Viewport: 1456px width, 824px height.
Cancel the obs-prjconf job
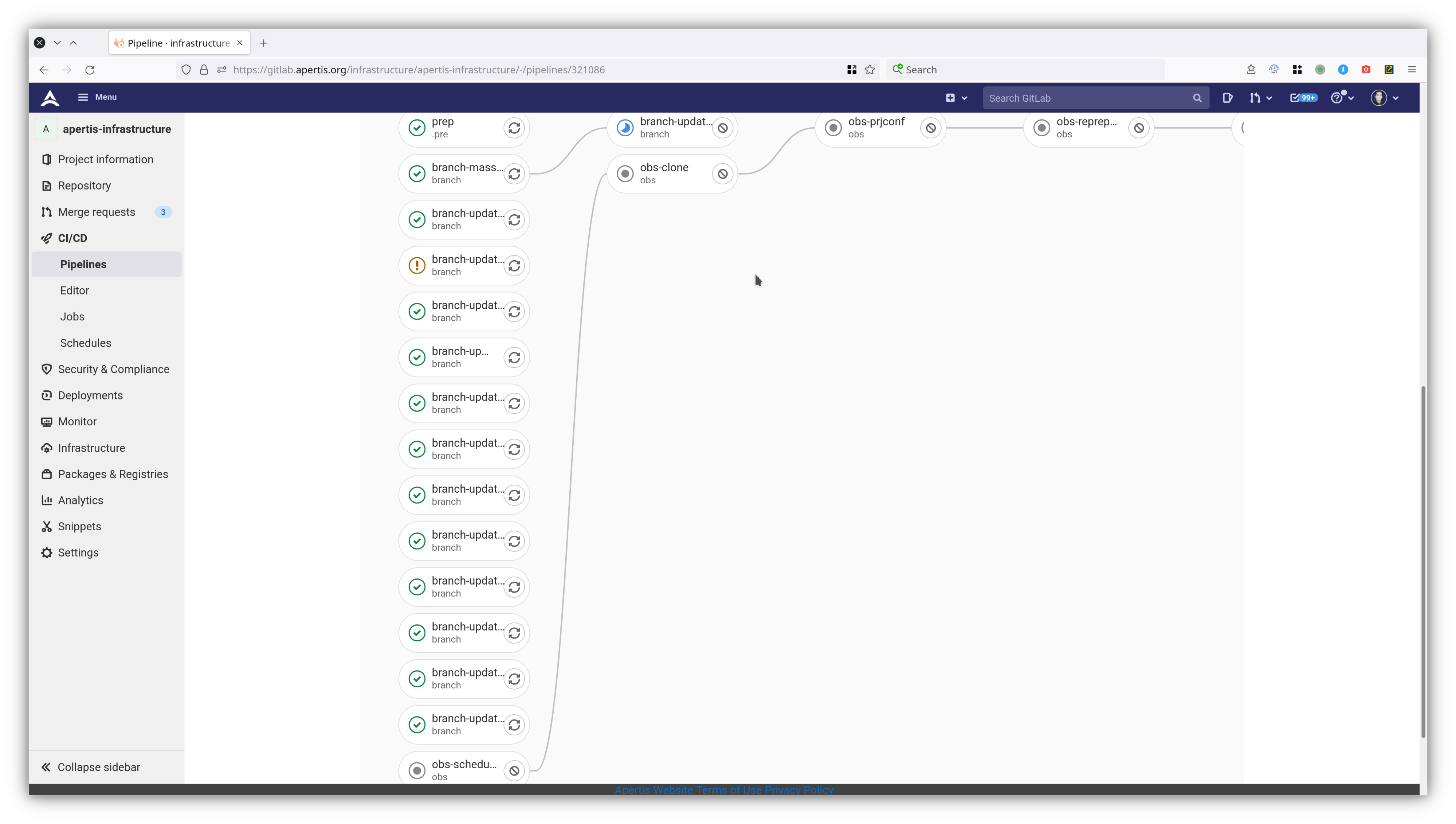coord(930,128)
